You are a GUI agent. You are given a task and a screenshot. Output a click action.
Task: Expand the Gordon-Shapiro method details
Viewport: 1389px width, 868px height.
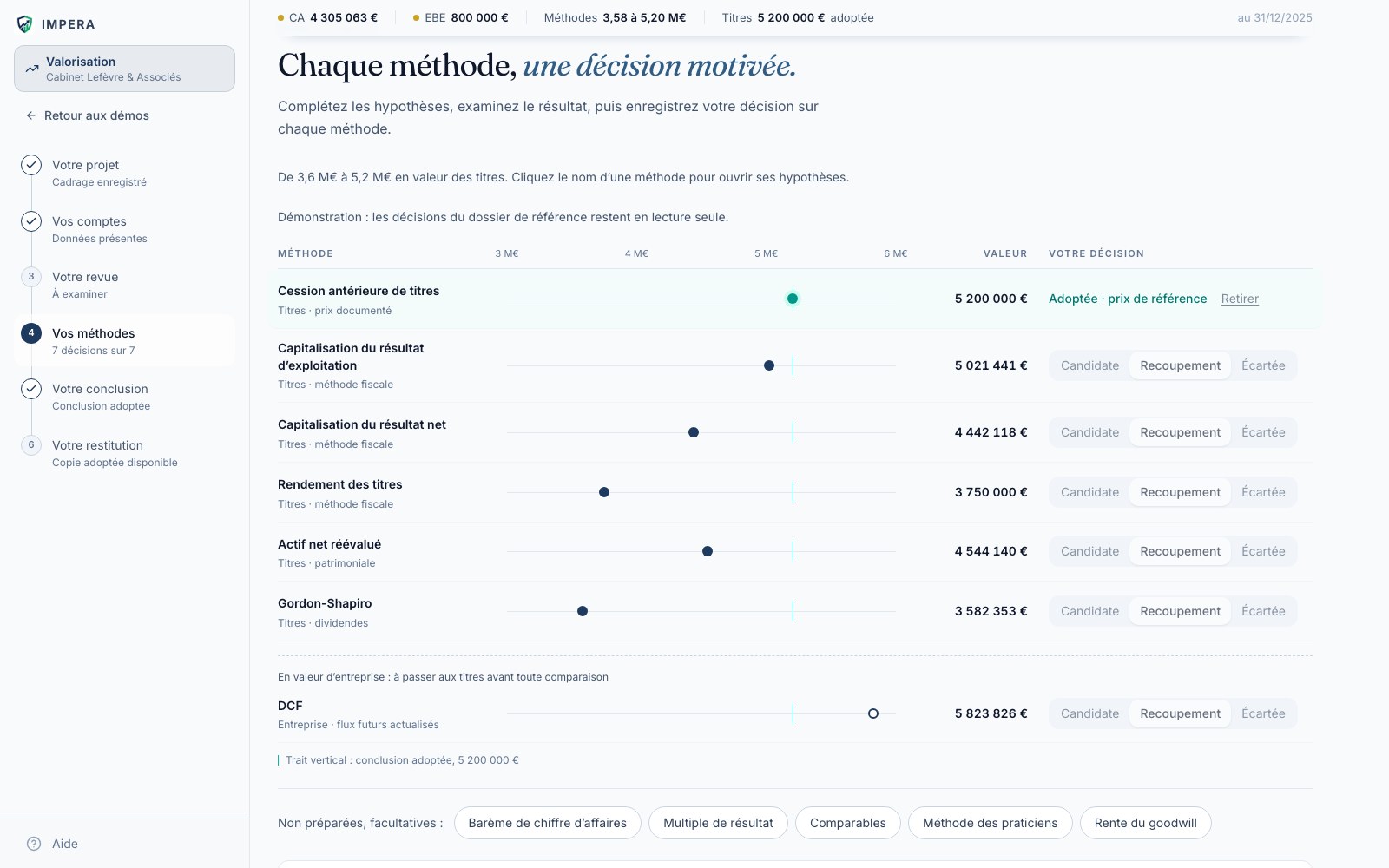[x=325, y=603]
